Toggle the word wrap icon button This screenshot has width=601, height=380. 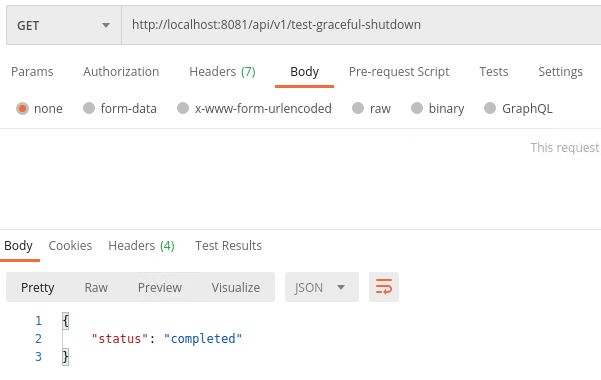(x=384, y=287)
